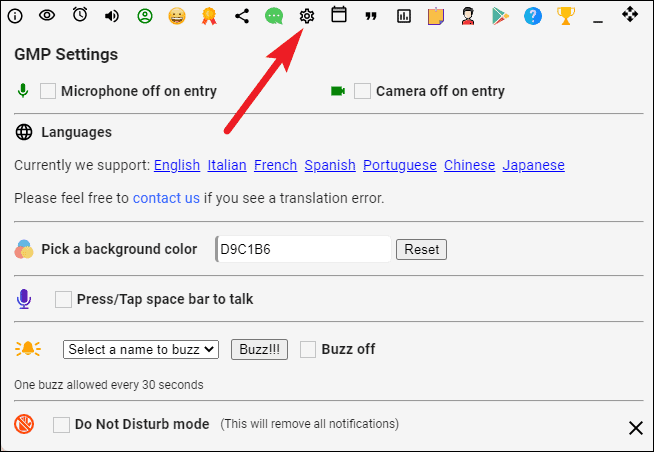Reset the background color
The height and width of the screenshot is (452, 654).
421,249
